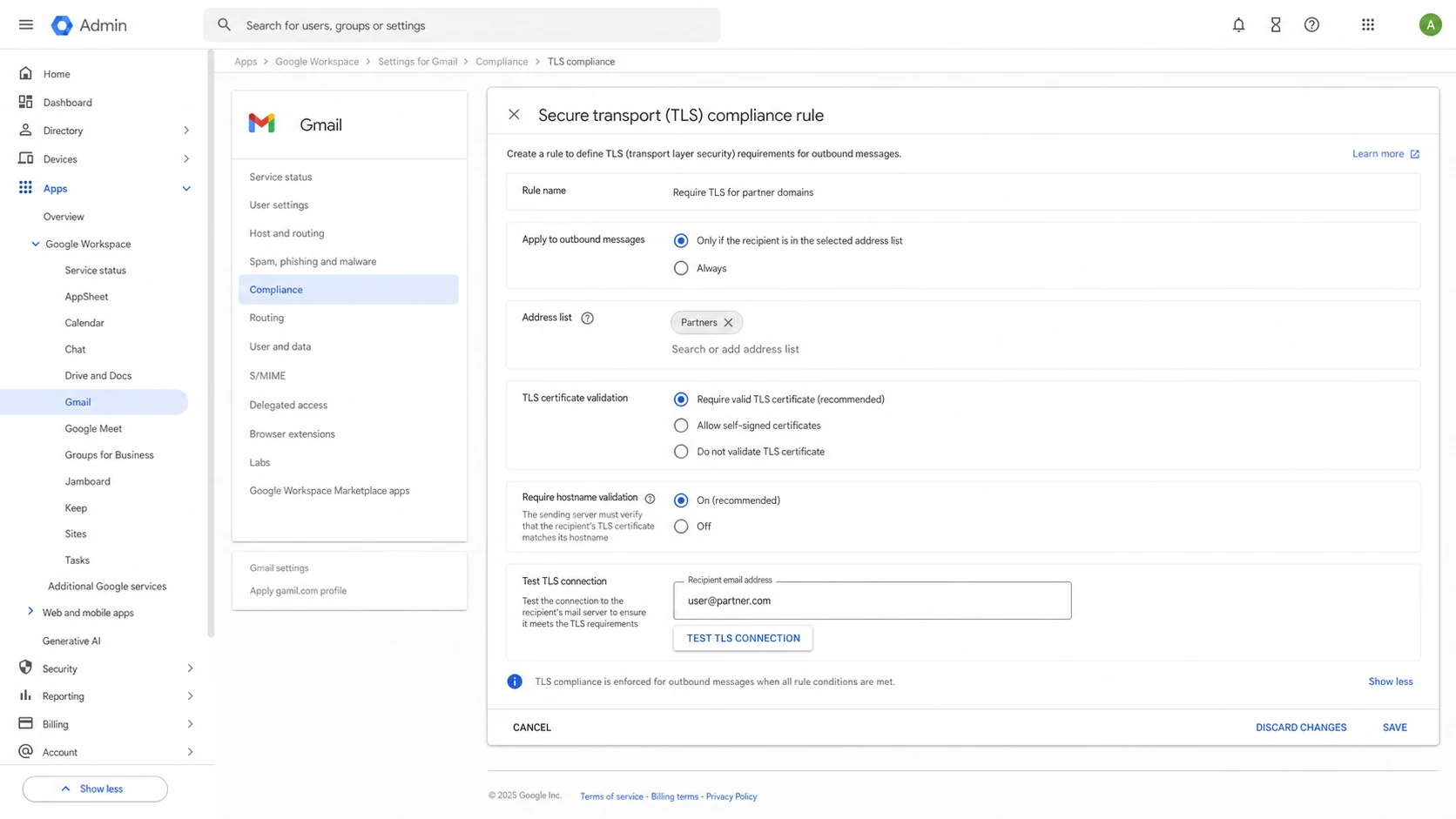
Task: Click the Show less link in rule panel
Action: click(1391, 681)
